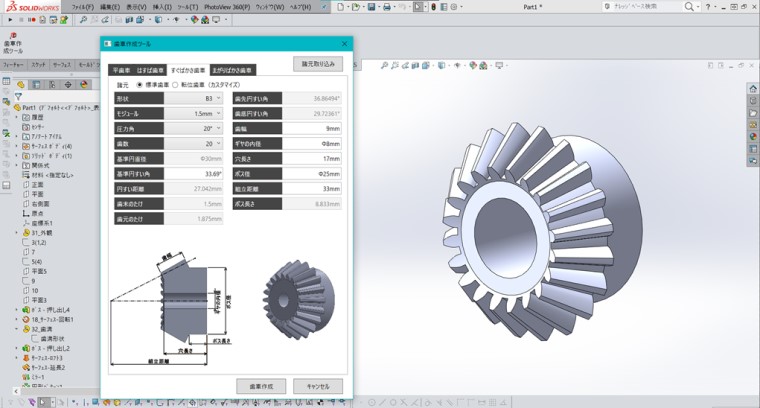Click the 歯幅 input field showing 9mm
This screenshot has width=760, height=408.
point(312,128)
